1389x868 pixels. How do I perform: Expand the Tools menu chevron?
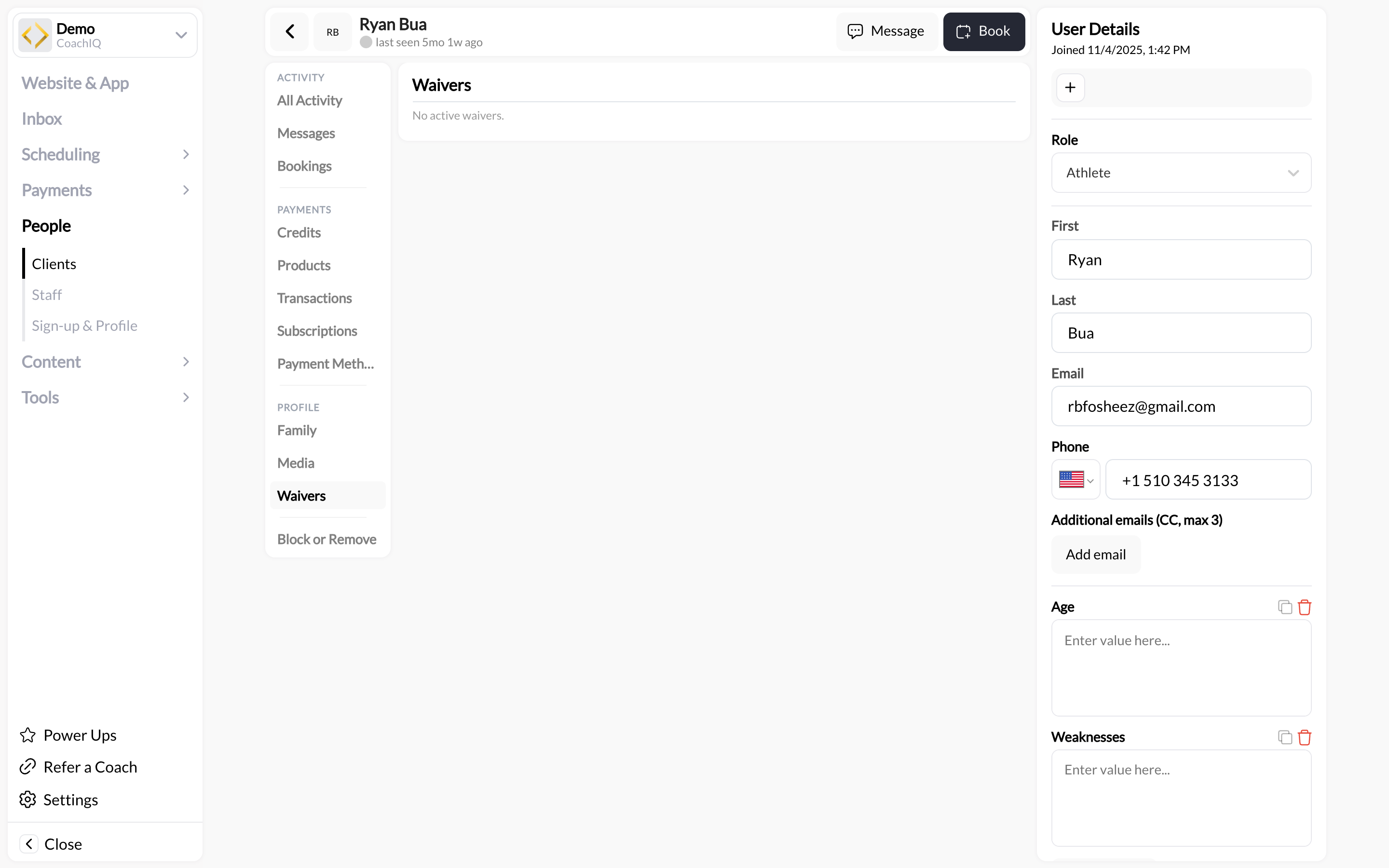(185, 397)
